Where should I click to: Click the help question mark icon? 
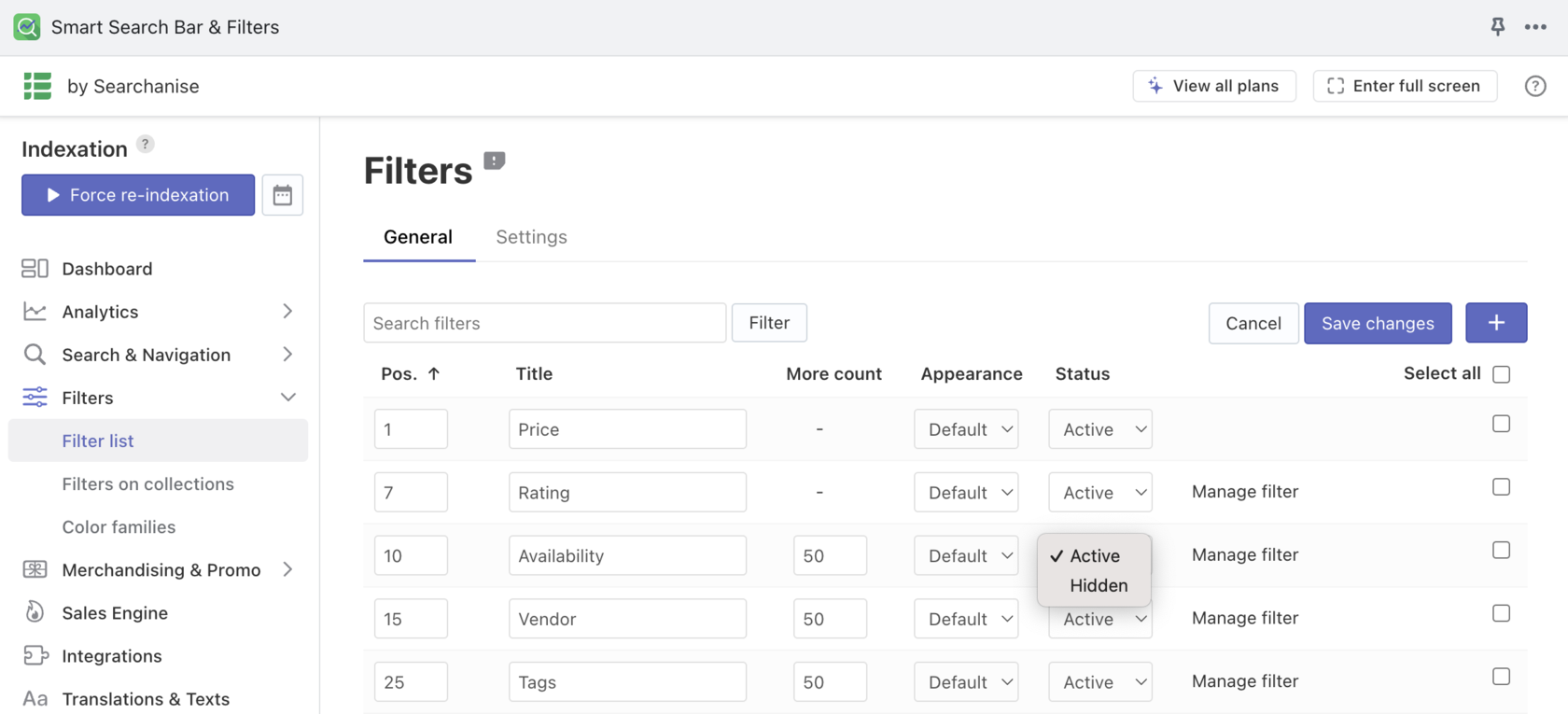pos(1535,86)
